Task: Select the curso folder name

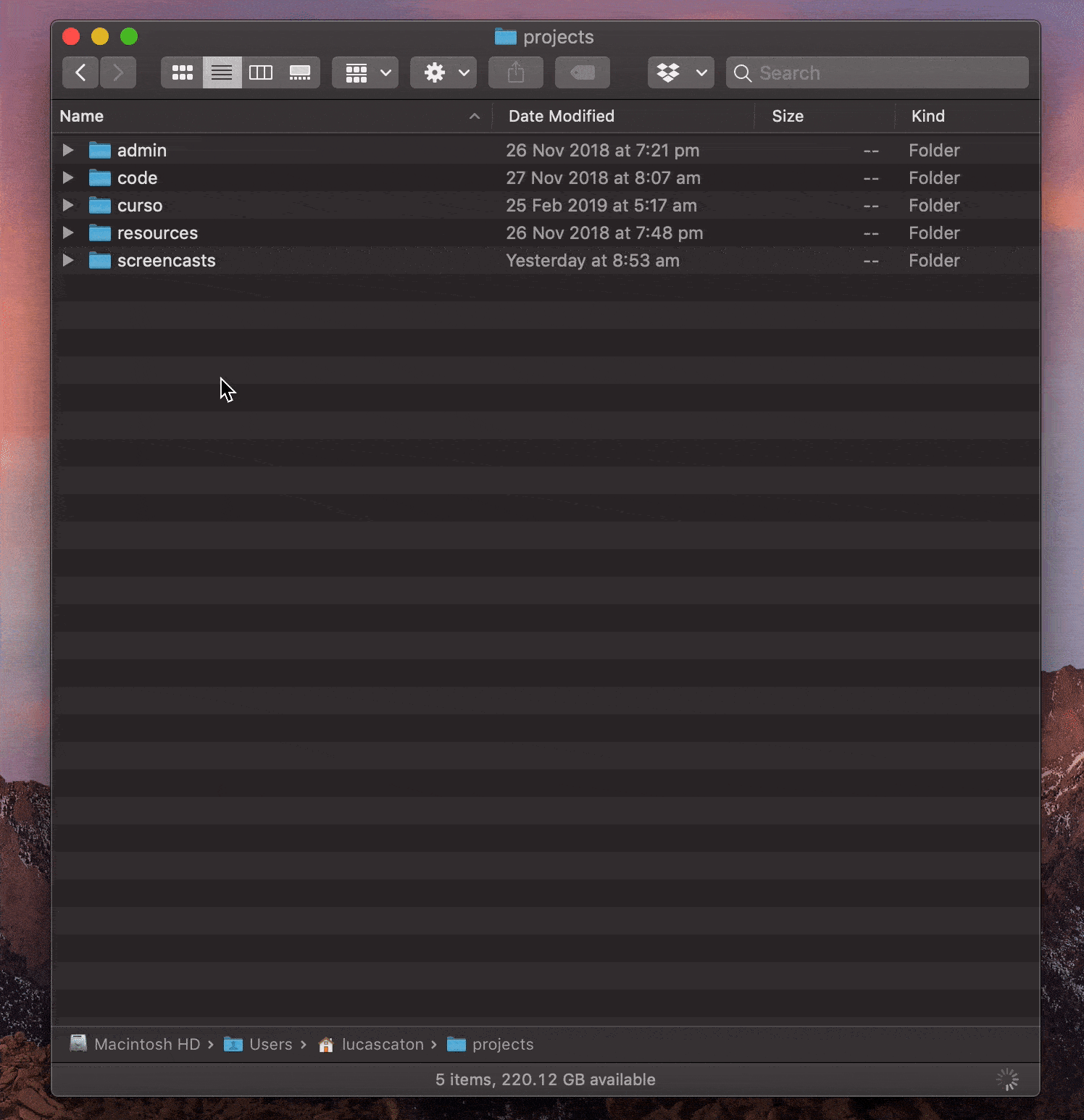Action: click(x=140, y=205)
